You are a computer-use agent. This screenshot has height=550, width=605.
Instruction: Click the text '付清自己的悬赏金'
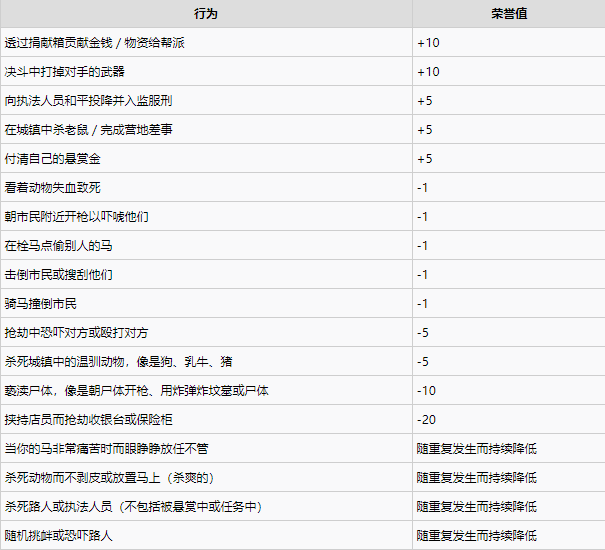point(52,159)
